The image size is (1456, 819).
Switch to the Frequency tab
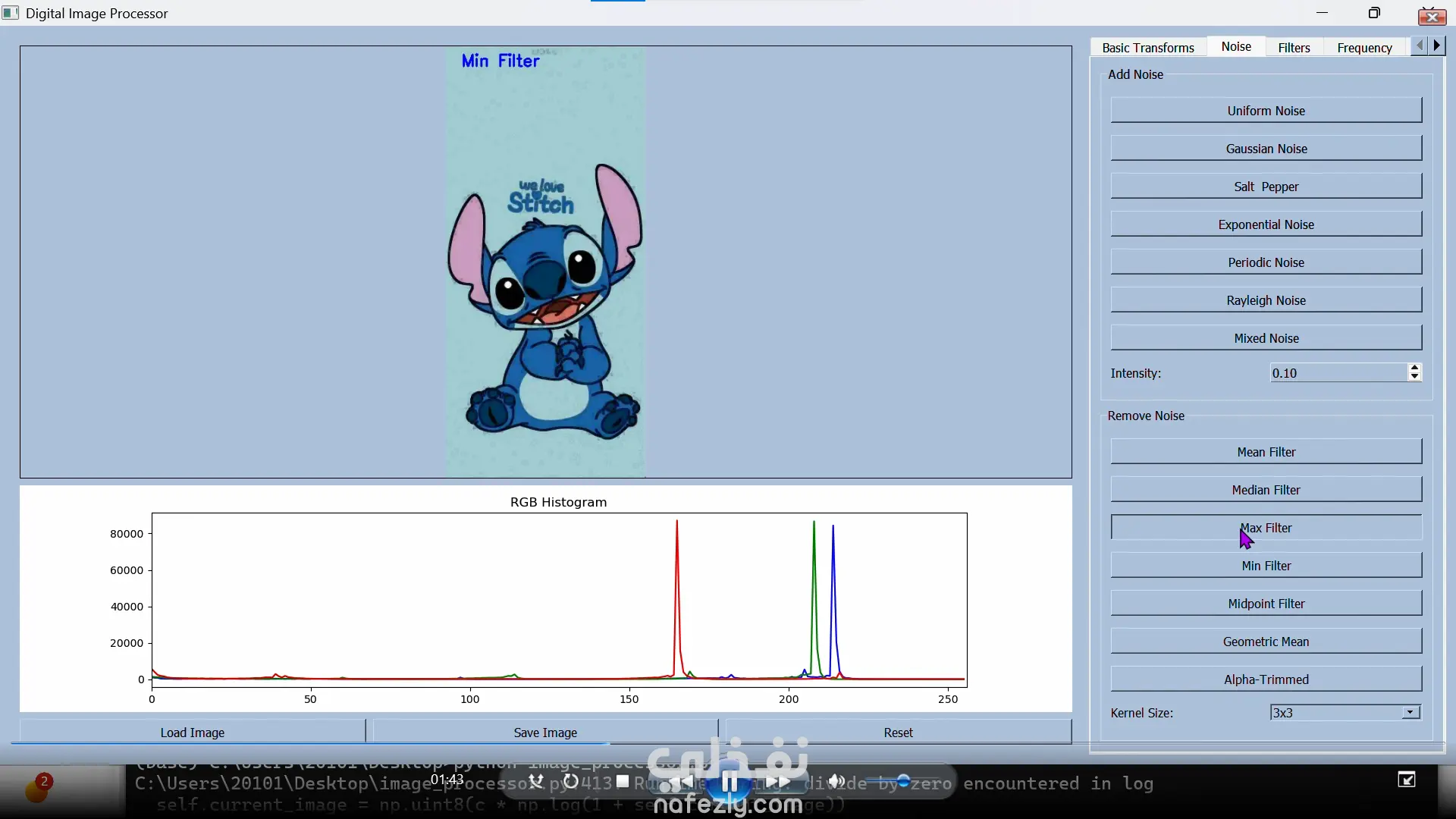(x=1364, y=47)
